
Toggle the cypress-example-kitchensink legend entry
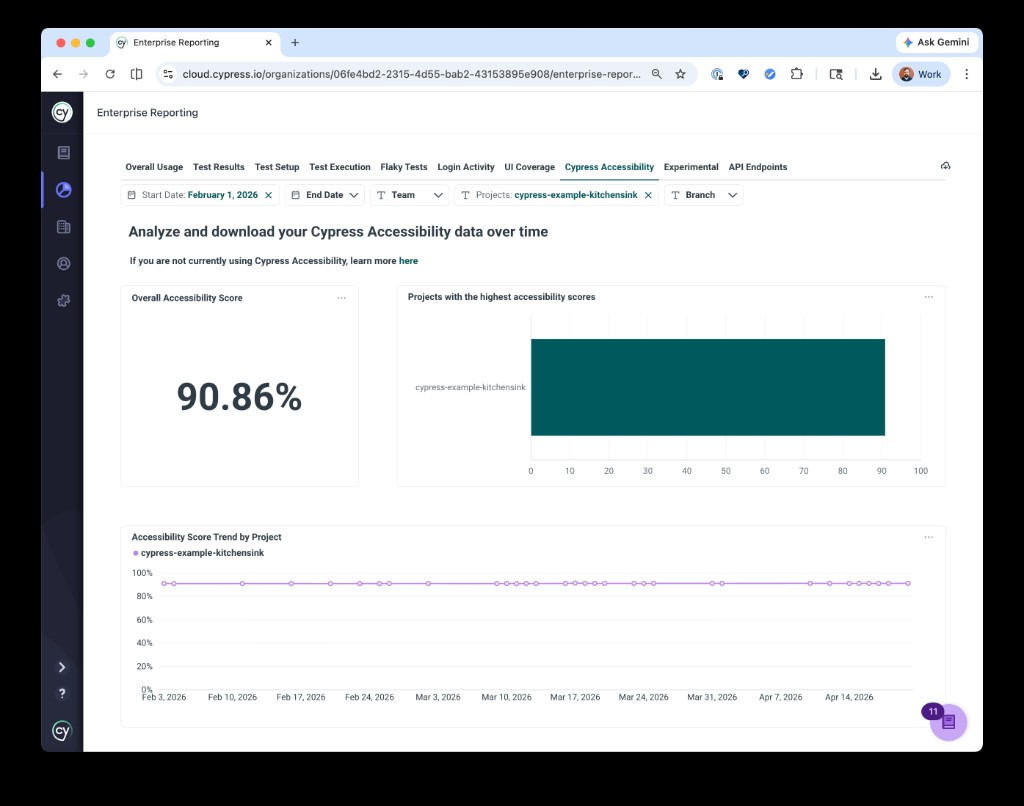click(199, 553)
